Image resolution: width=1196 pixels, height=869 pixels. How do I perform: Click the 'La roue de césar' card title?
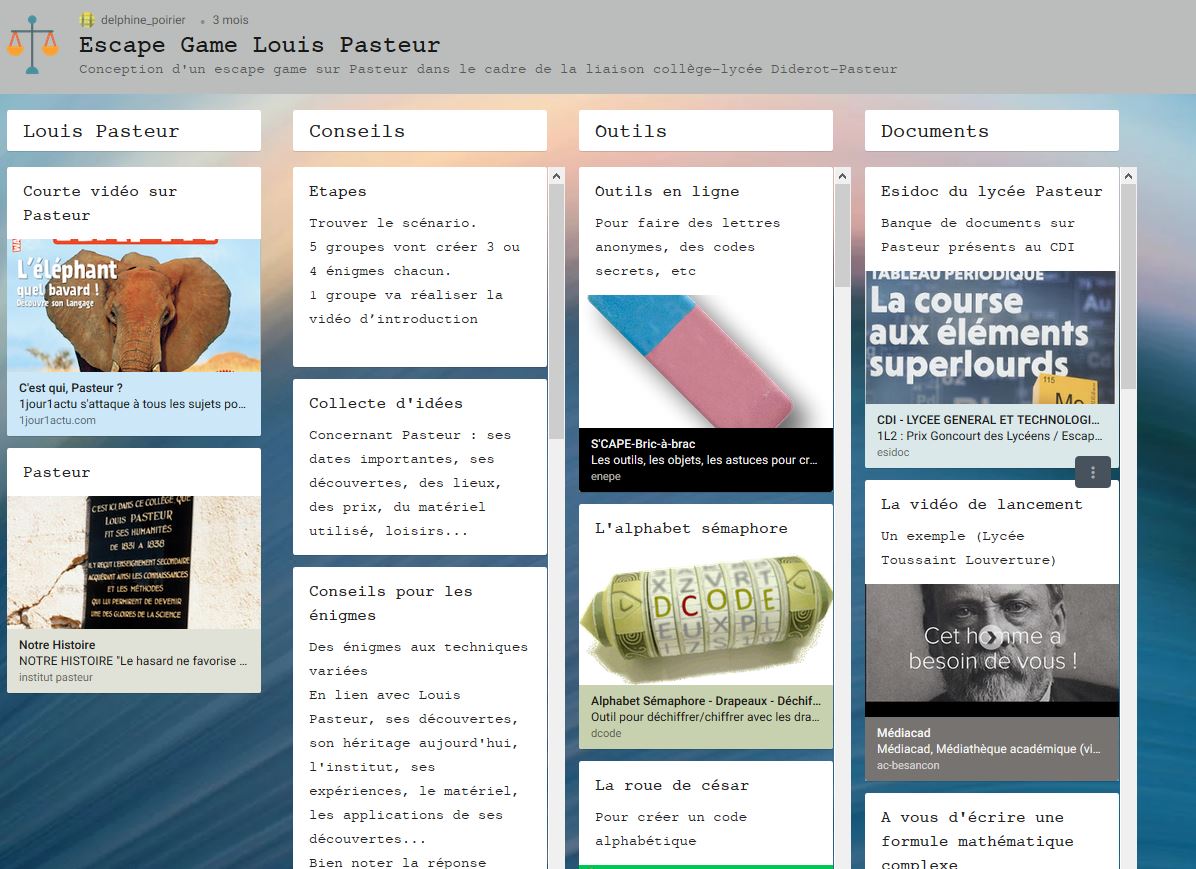(x=672, y=785)
